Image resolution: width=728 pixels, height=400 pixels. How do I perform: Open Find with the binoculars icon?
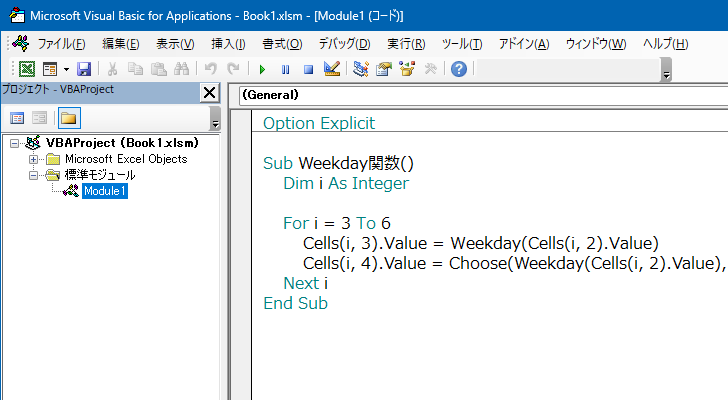(x=182, y=69)
